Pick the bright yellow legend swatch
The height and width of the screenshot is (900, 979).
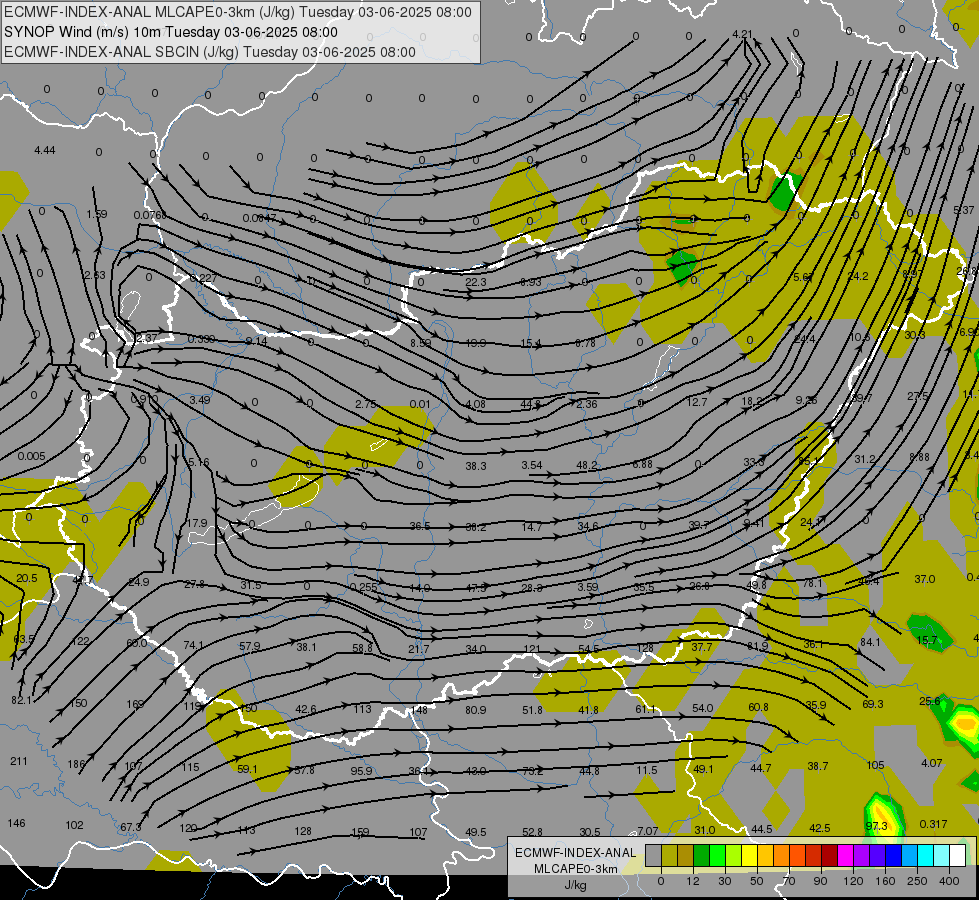[x=749, y=856]
